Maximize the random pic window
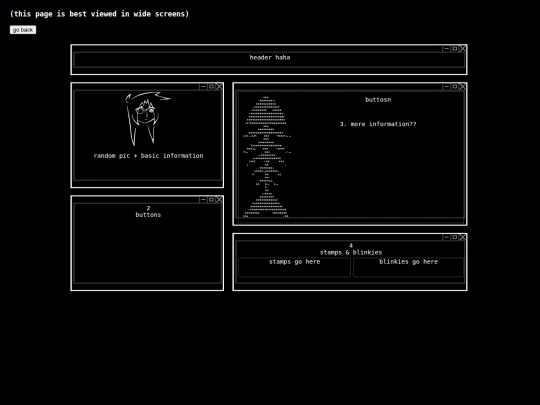This screenshot has height=405, width=540. point(211,86)
